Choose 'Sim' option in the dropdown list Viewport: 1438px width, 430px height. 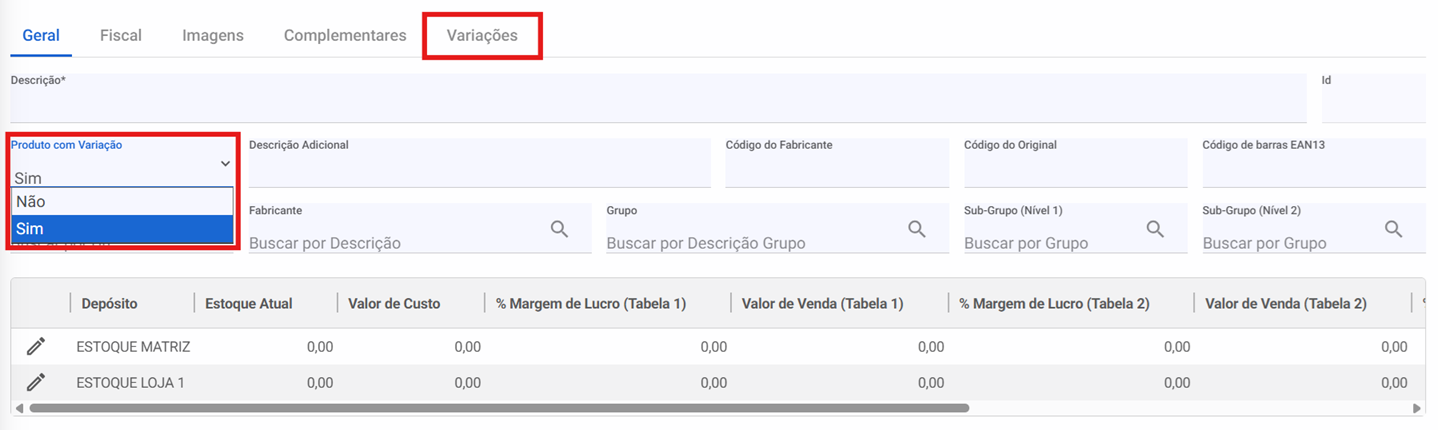[122, 229]
